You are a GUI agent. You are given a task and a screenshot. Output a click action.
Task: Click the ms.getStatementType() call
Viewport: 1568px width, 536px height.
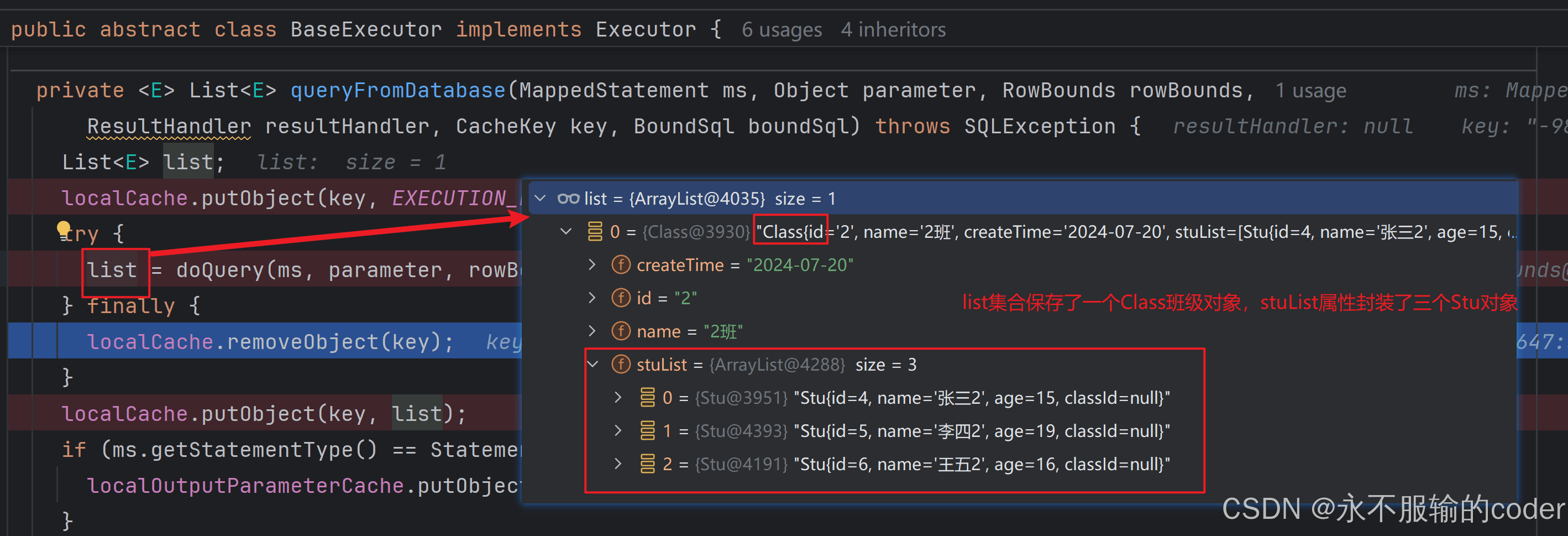click(x=245, y=449)
